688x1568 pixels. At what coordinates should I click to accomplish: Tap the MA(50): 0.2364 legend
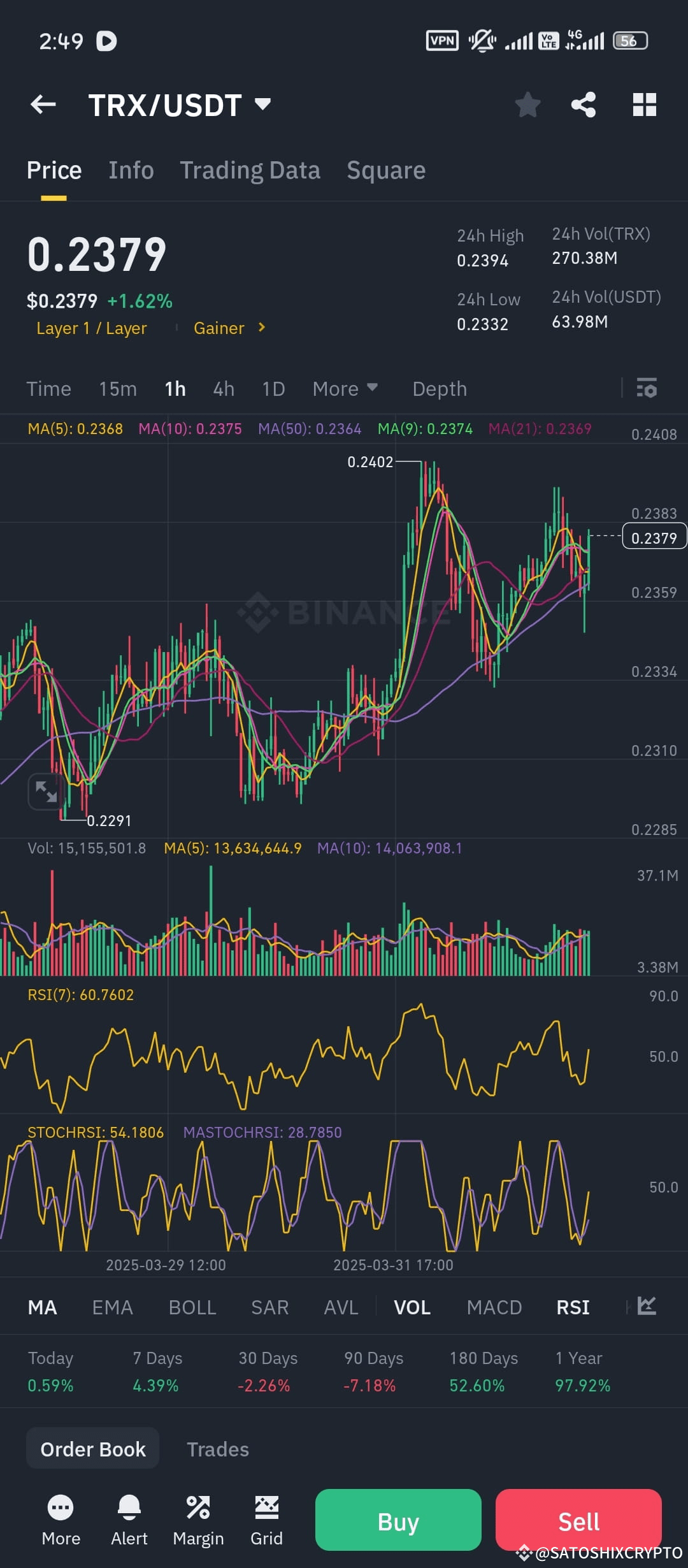pos(310,429)
